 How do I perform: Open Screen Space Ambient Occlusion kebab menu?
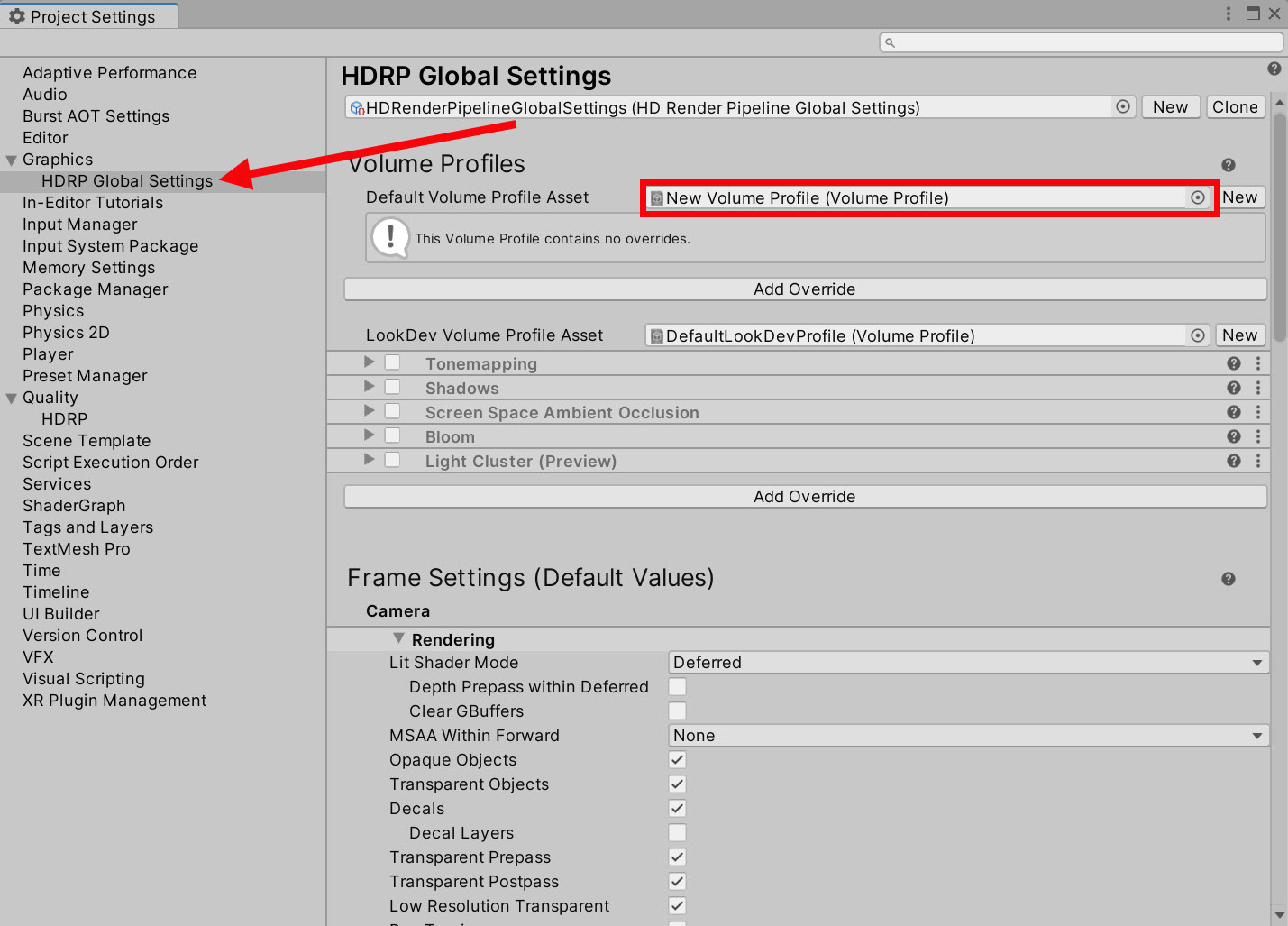pyautogui.click(x=1258, y=412)
